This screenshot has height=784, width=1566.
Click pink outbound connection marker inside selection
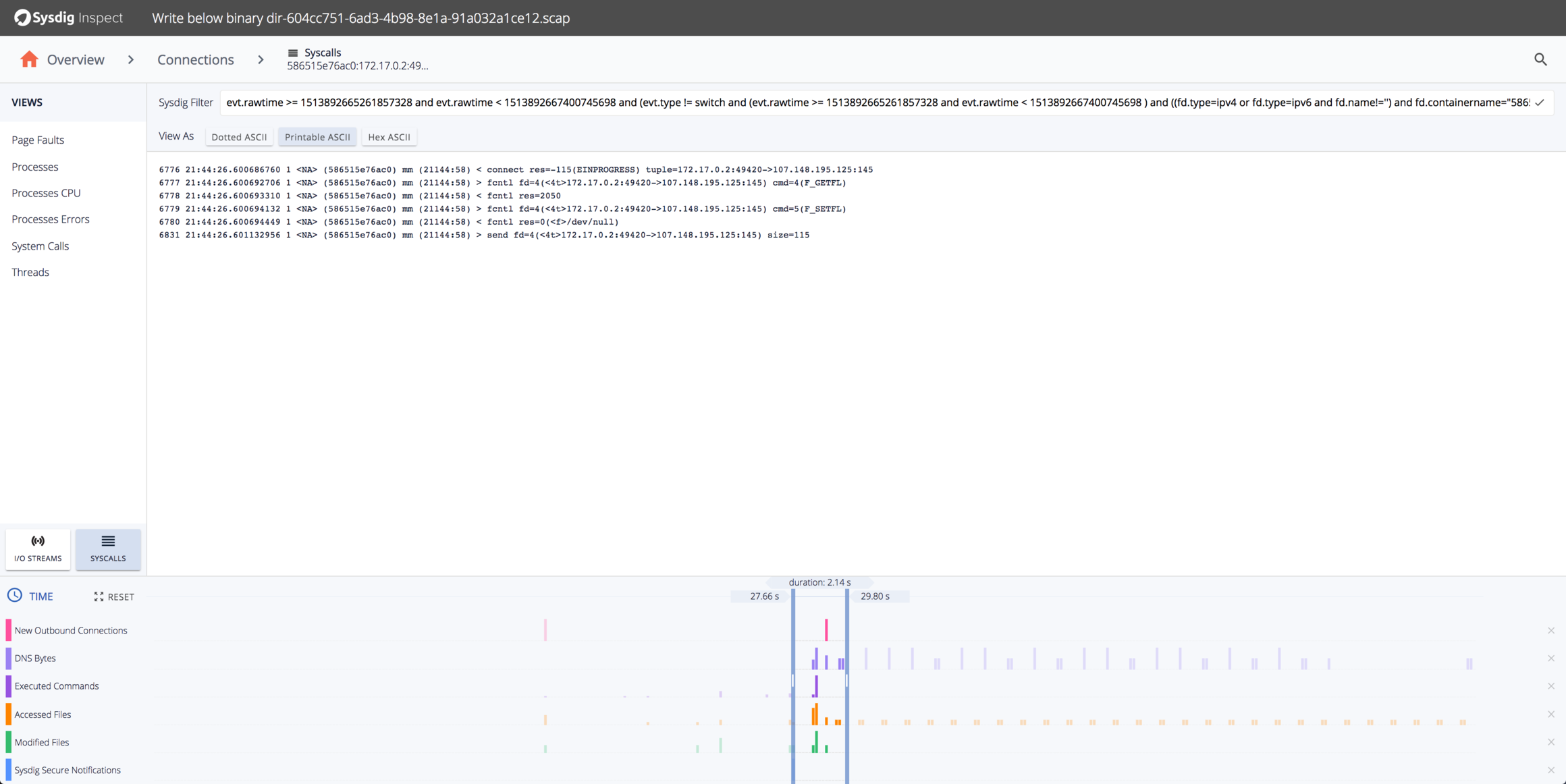(826, 629)
